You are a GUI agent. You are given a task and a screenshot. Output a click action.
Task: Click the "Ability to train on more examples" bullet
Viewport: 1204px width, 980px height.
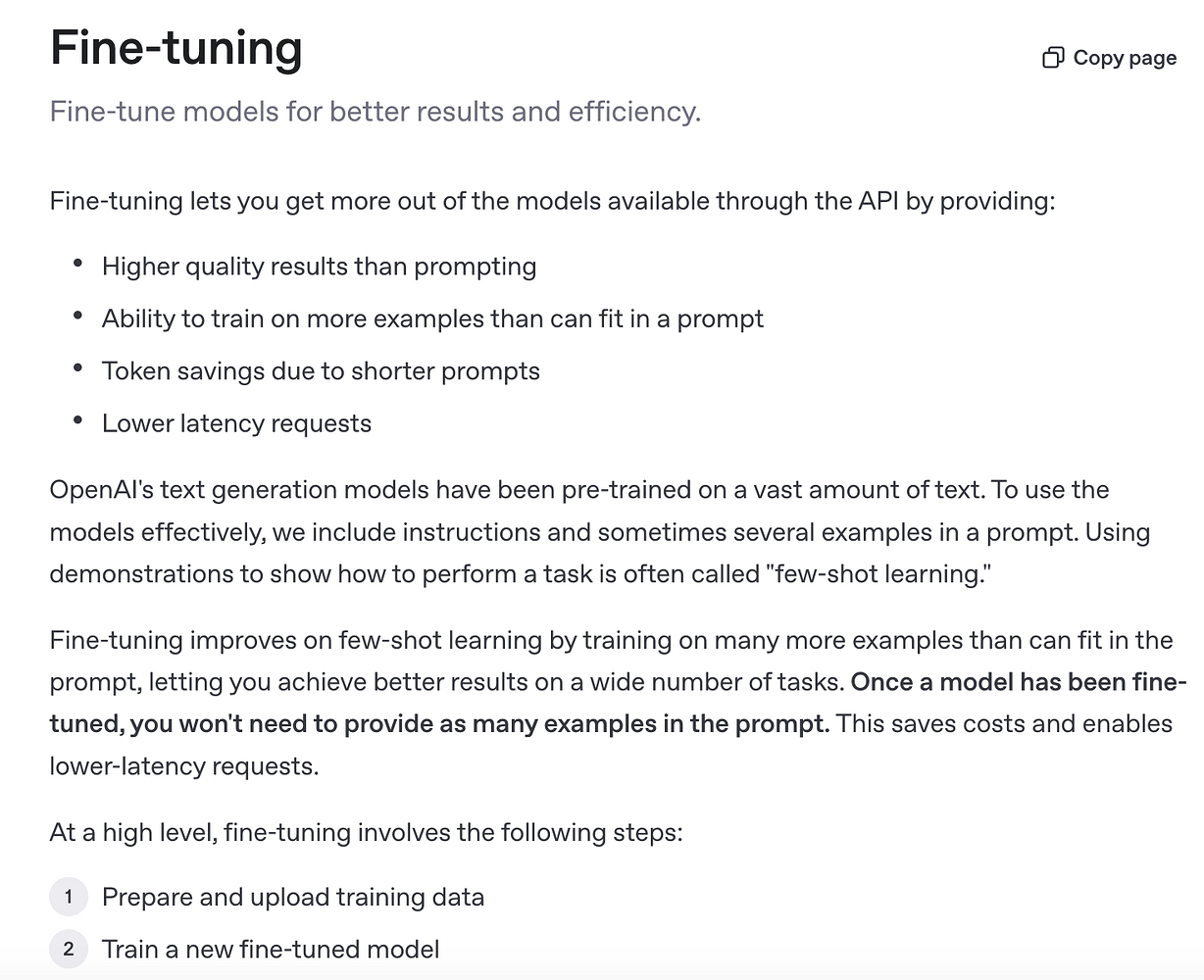(x=432, y=318)
